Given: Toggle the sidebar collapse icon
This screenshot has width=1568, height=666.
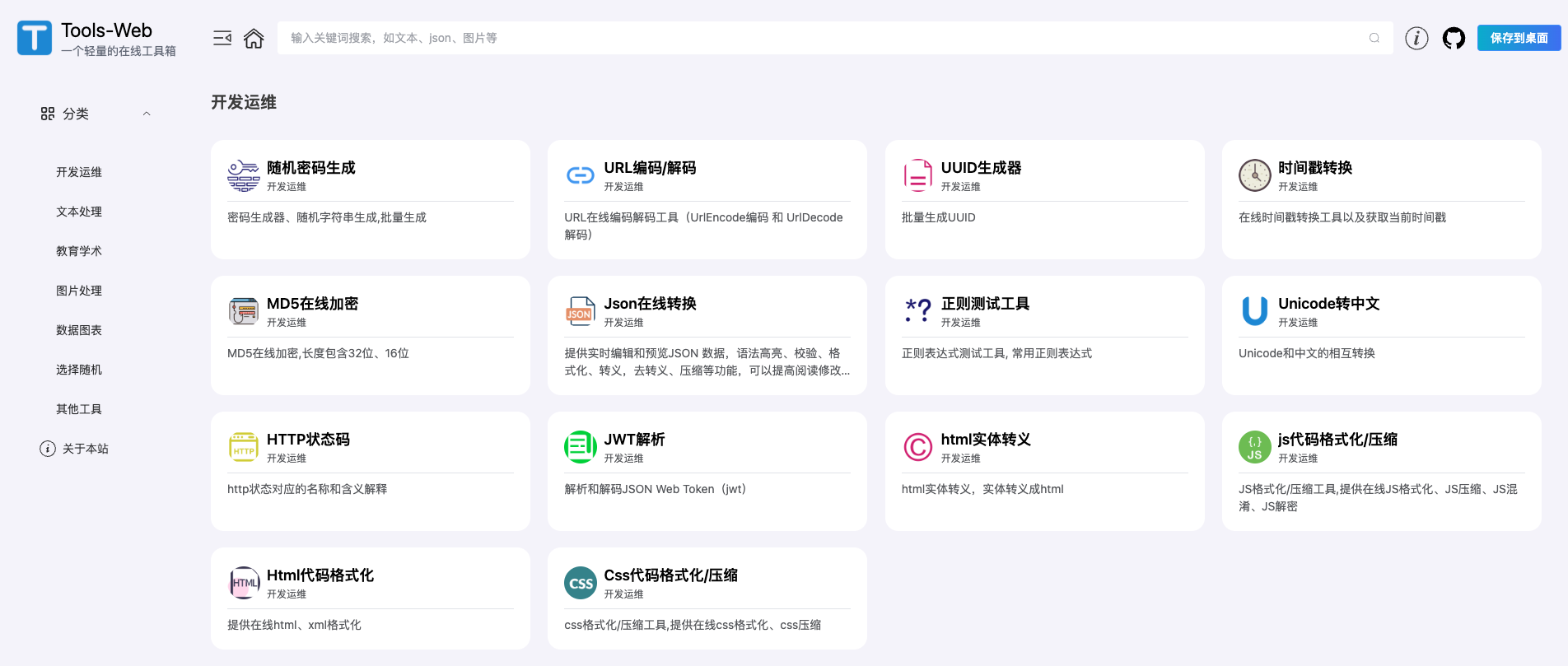Looking at the screenshot, I should 222,39.
